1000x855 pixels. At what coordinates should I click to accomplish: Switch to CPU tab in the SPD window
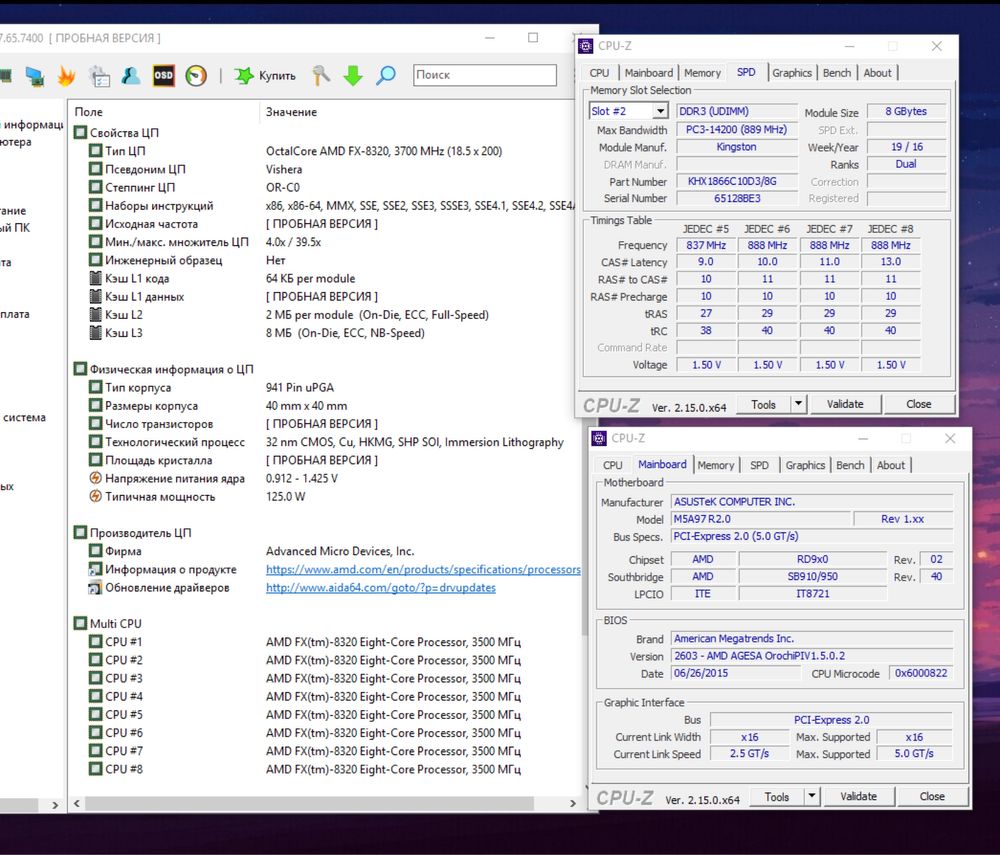coord(599,73)
